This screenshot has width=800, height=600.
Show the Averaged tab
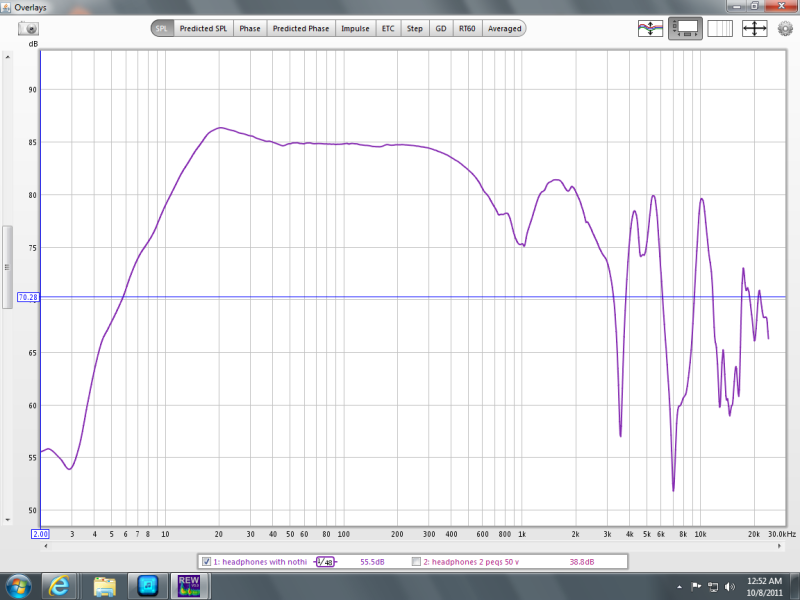coord(504,29)
